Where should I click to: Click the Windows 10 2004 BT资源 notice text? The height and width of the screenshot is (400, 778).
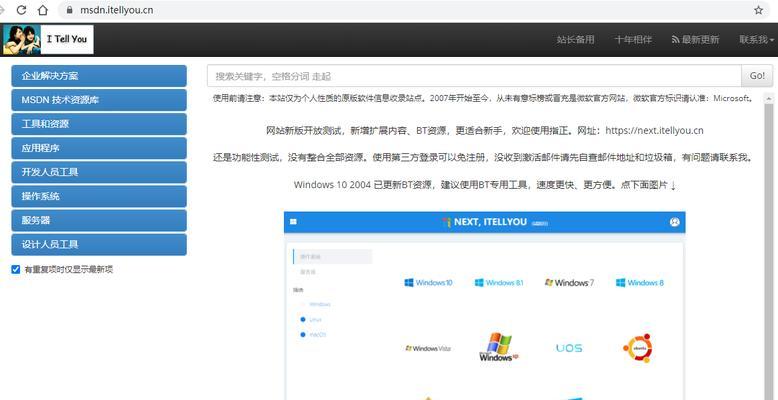(x=485, y=185)
